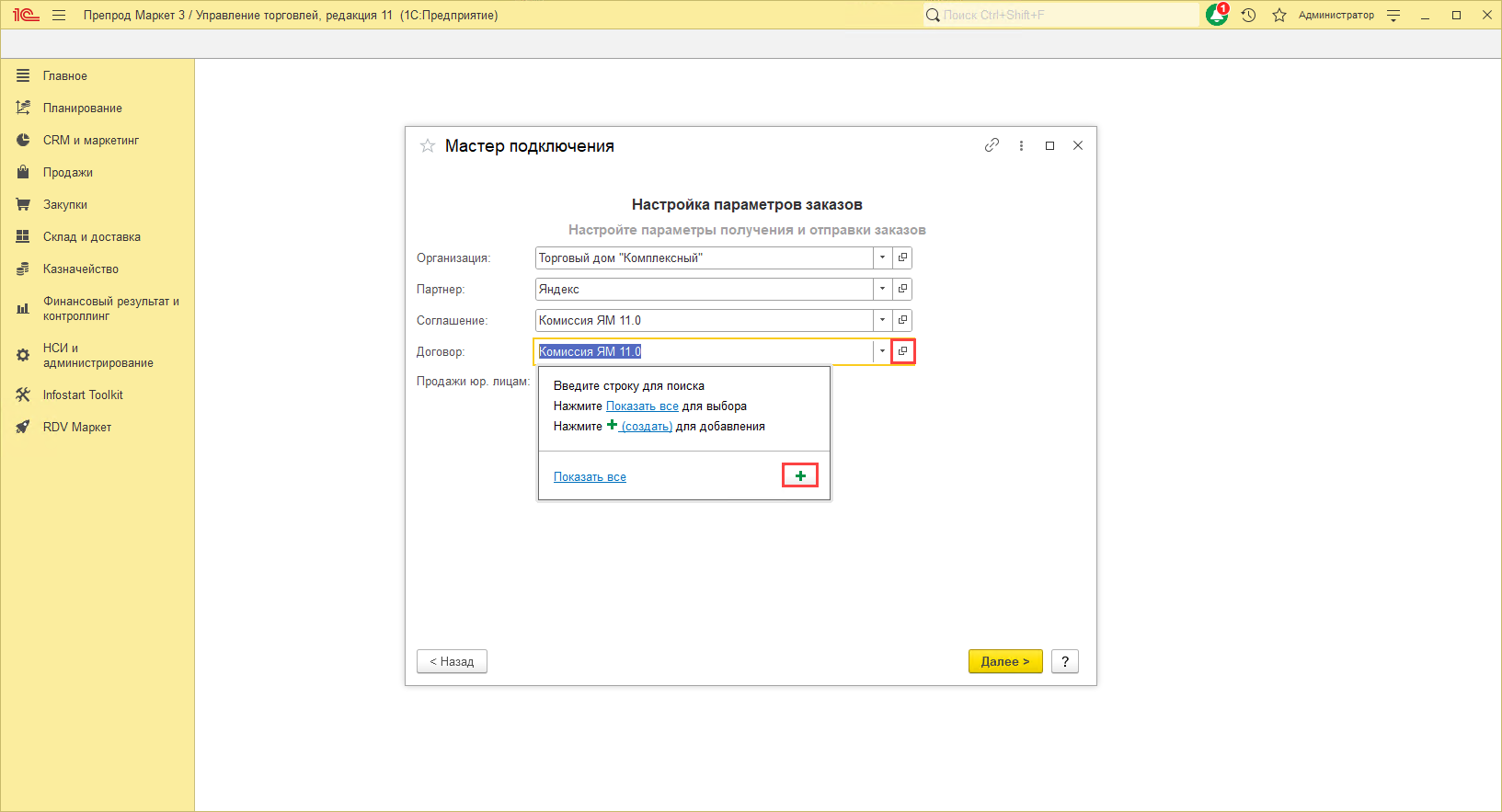Expand the Договор dropdown arrow
This screenshot has width=1502, height=812.
tap(882, 351)
